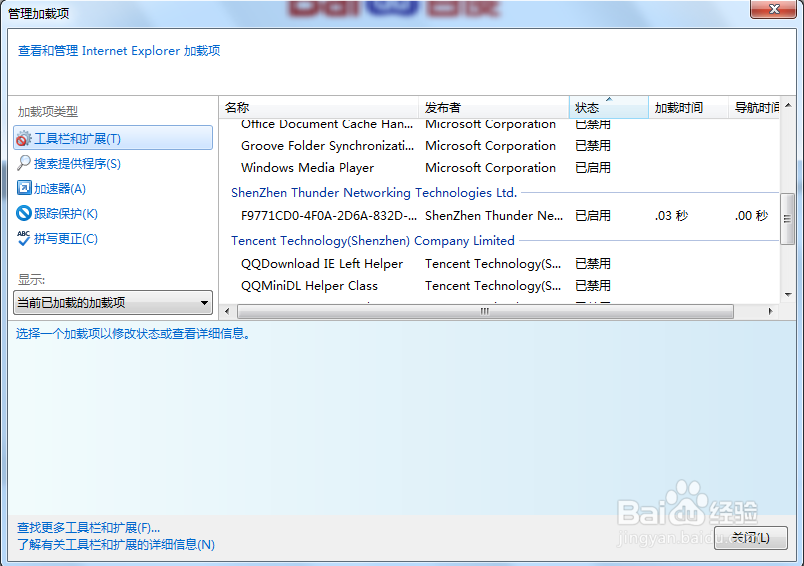Open the 当前已加载的加载项 display dropdown
This screenshot has height=566, width=804.
pos(113,302)
